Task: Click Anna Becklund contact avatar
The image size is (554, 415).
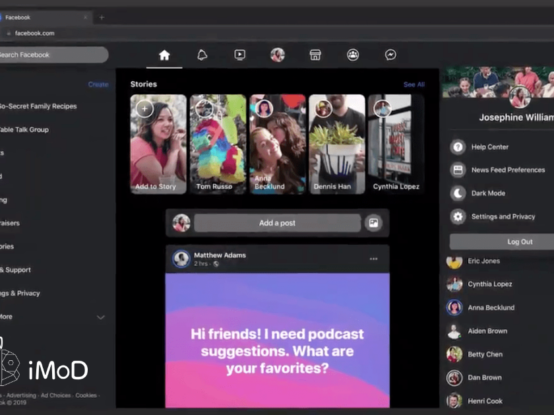Action: pyautogui.click(x=454, y=307)
